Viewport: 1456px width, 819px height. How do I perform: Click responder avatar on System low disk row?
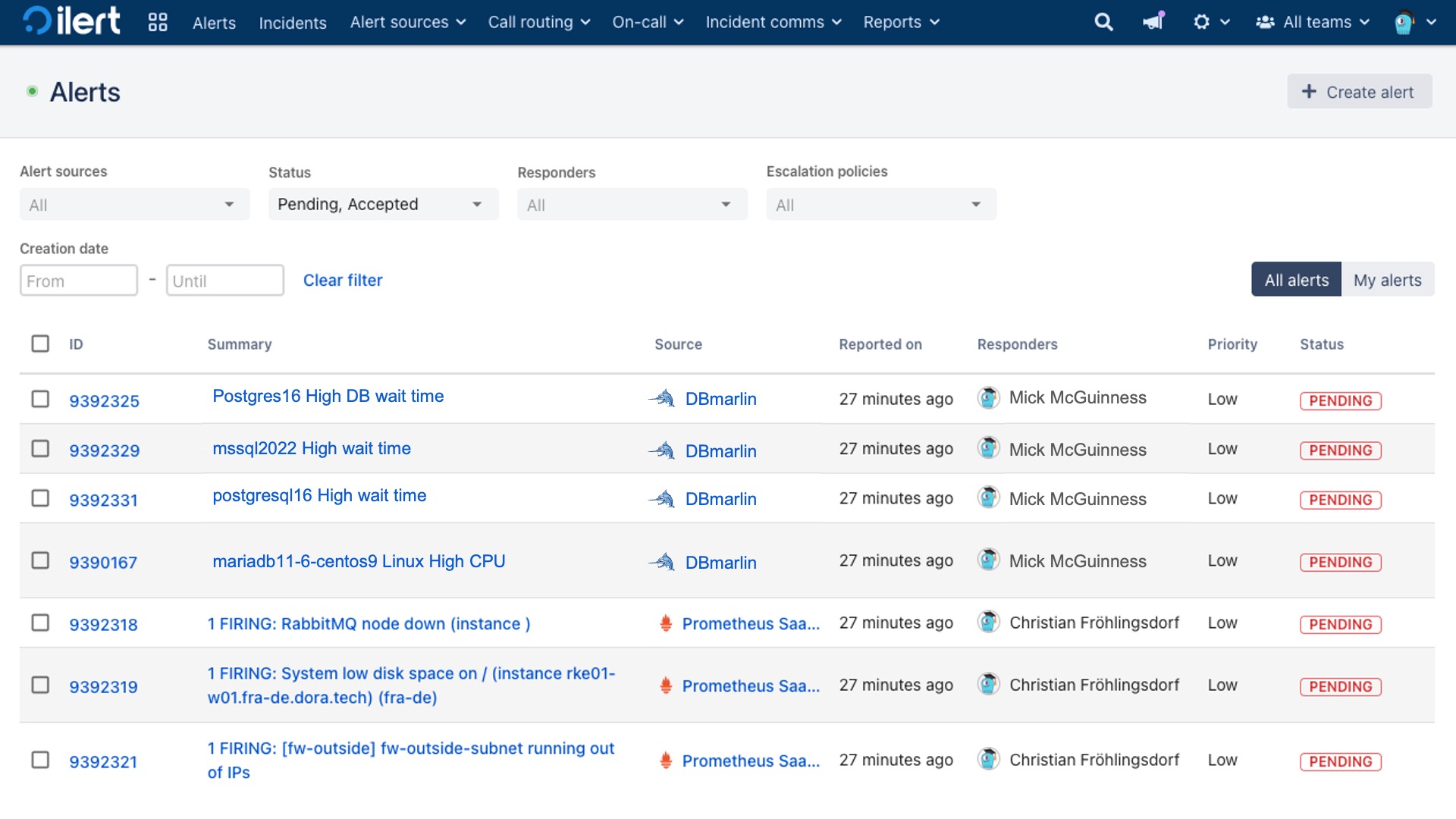tap(988, 684)
